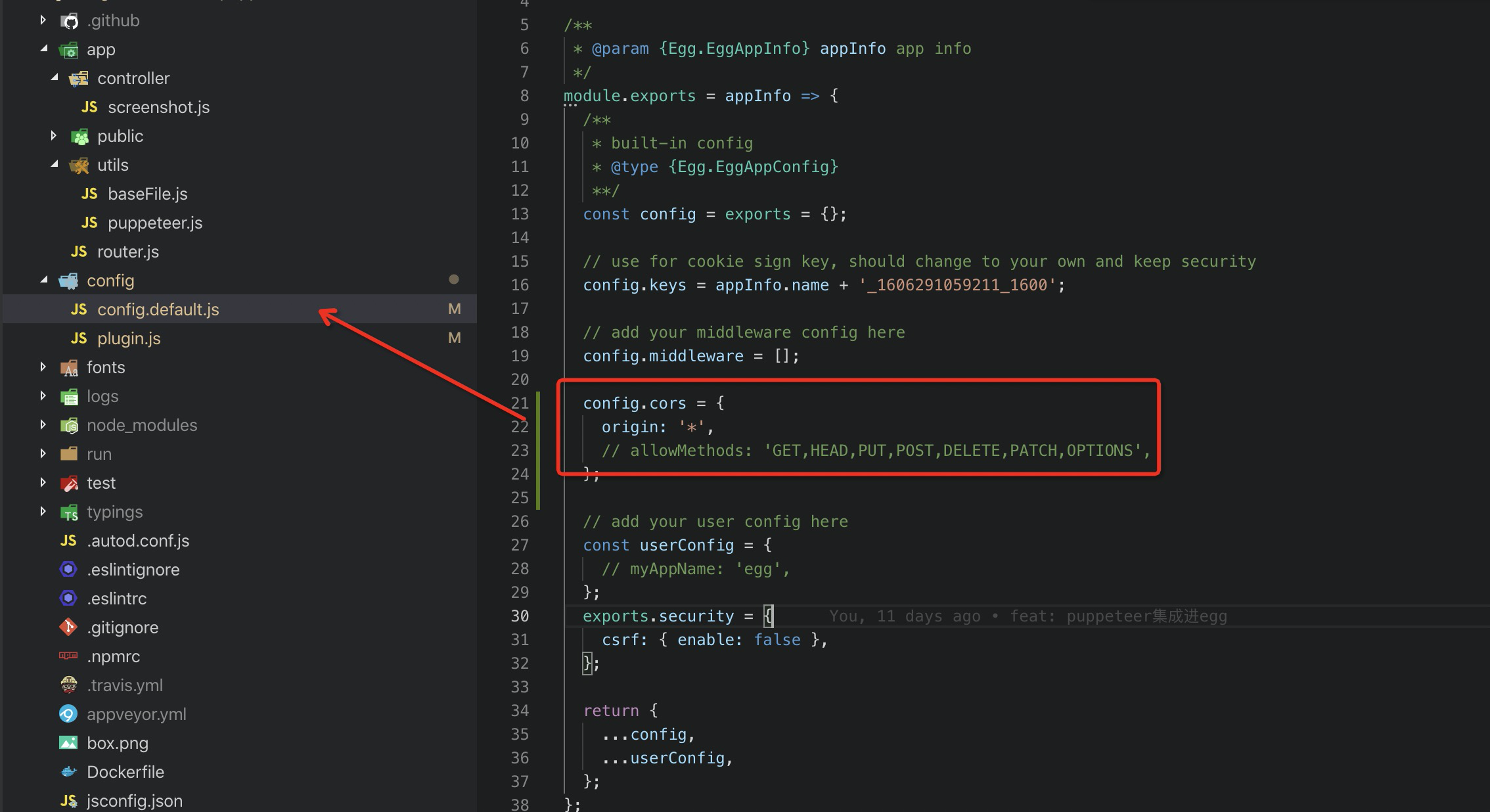
Task: Click the image icon beside box.png
Action: (68, 743)
